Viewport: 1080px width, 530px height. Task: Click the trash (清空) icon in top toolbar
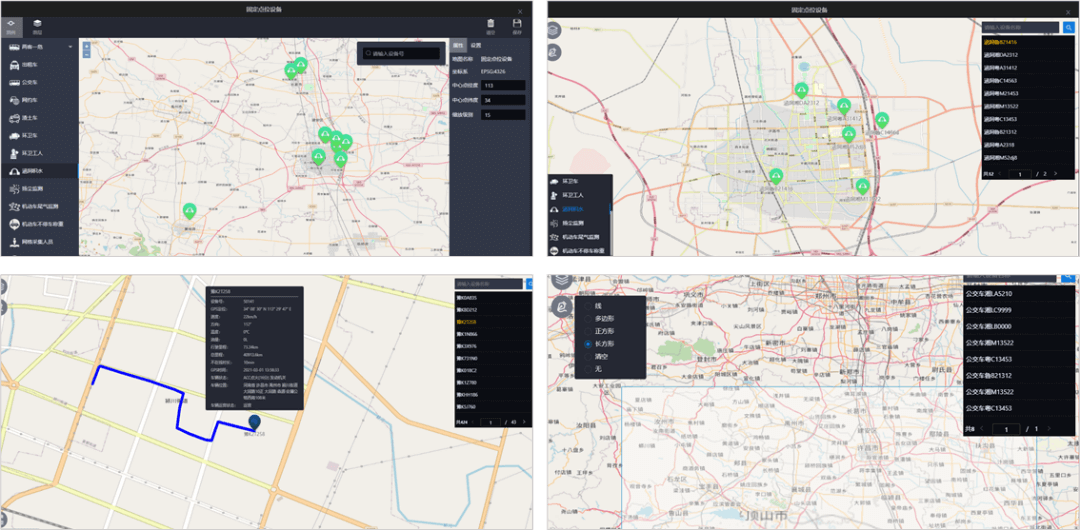[490, 23]
